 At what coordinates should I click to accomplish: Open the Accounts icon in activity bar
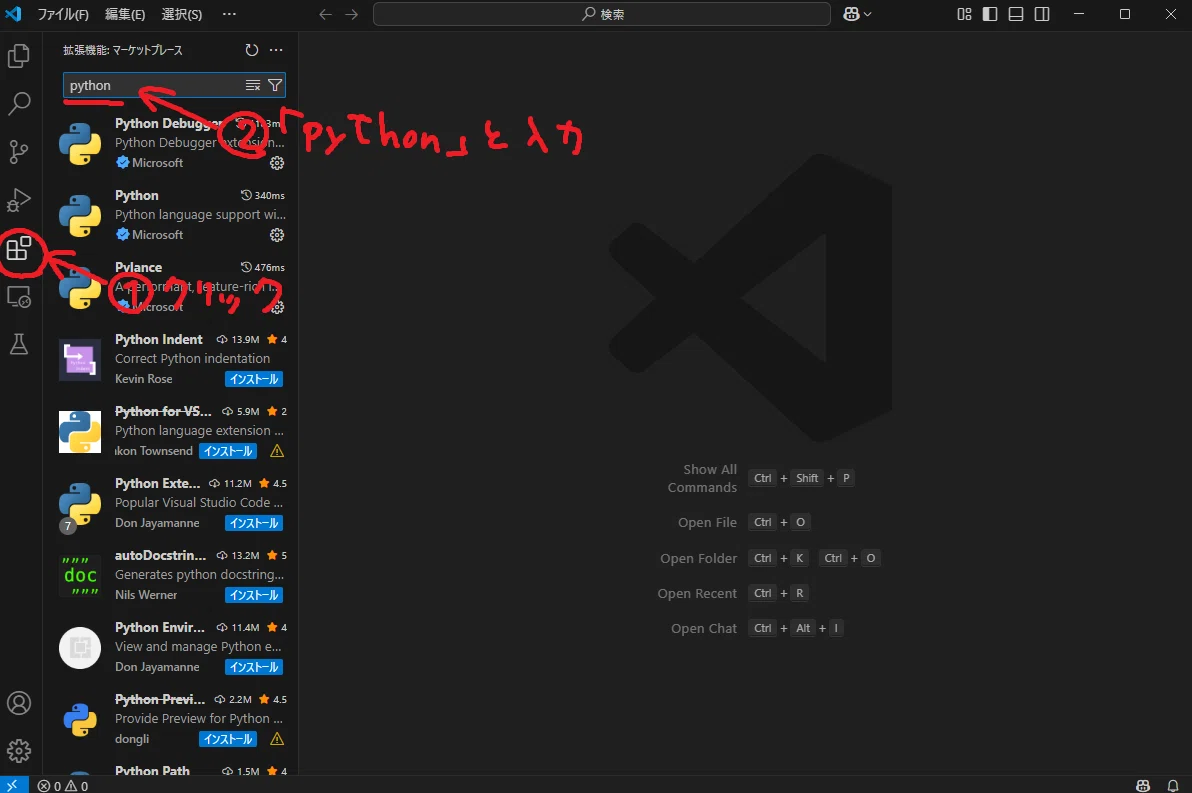point(19,703)
